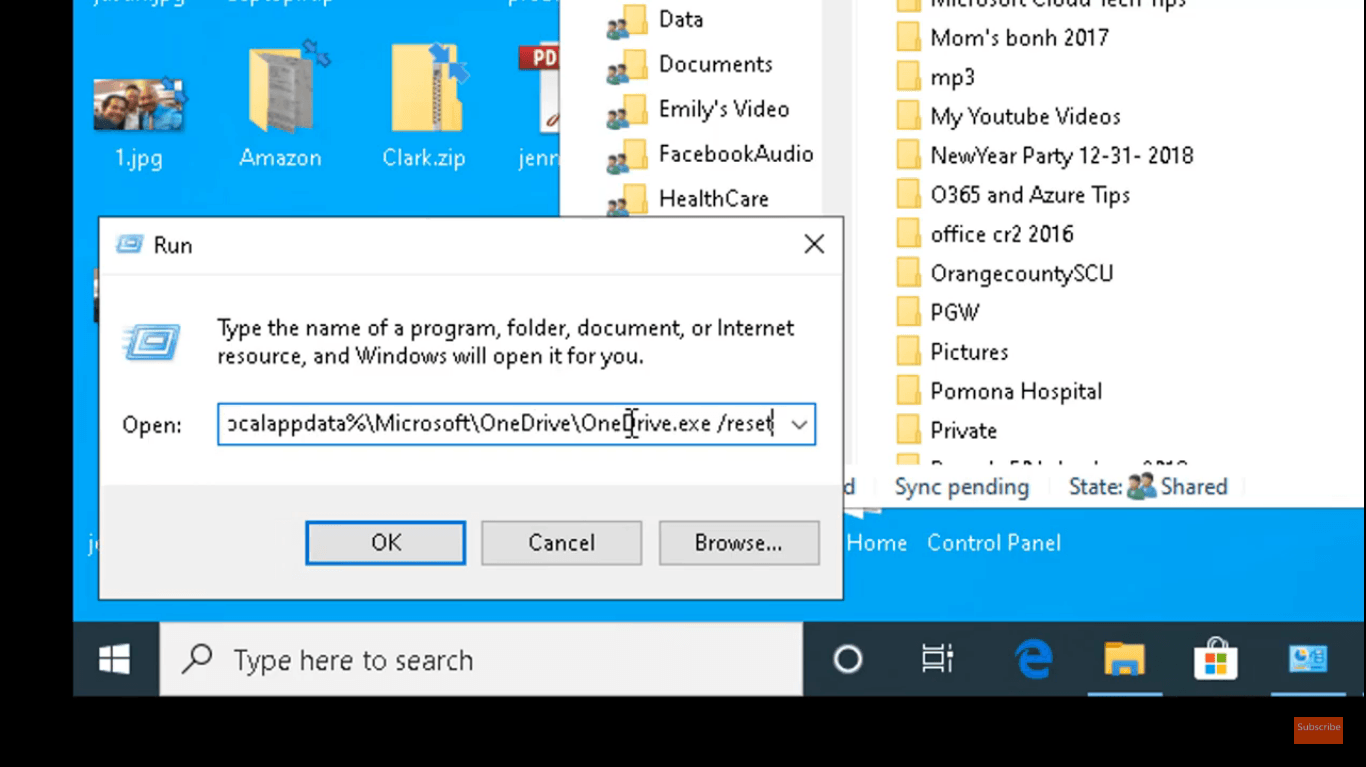Click inside the Open command text field
Image resolution: width=1366 pixels, height=767 pixels.
(x=500, y=425)
